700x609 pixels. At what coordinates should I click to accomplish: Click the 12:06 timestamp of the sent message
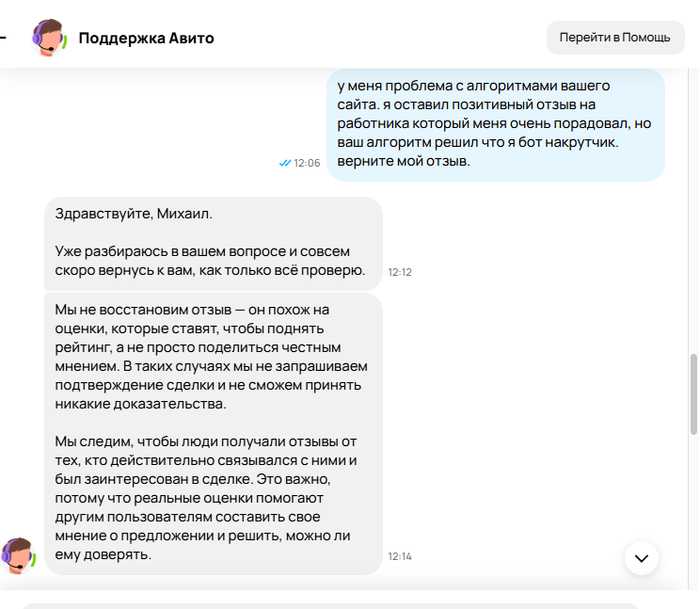[307, 163]
